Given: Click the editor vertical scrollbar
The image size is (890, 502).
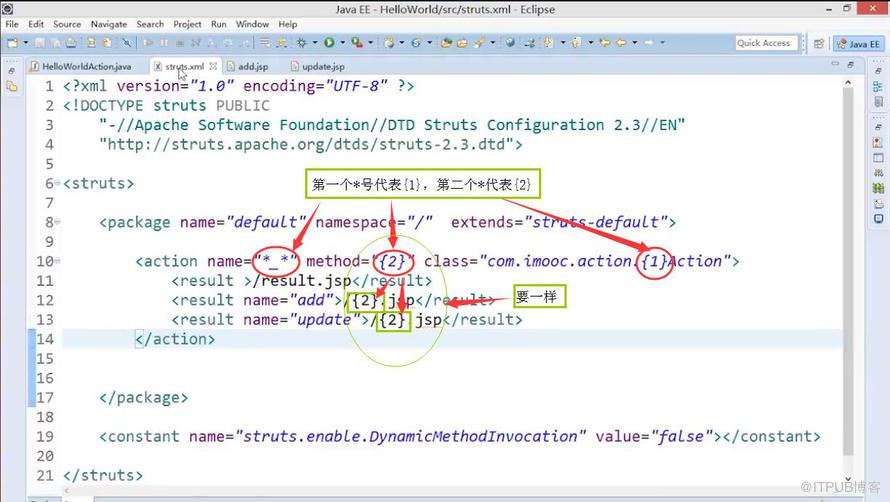Looking at the screenshot, I should pyautogui.click(x=848, y=273).
